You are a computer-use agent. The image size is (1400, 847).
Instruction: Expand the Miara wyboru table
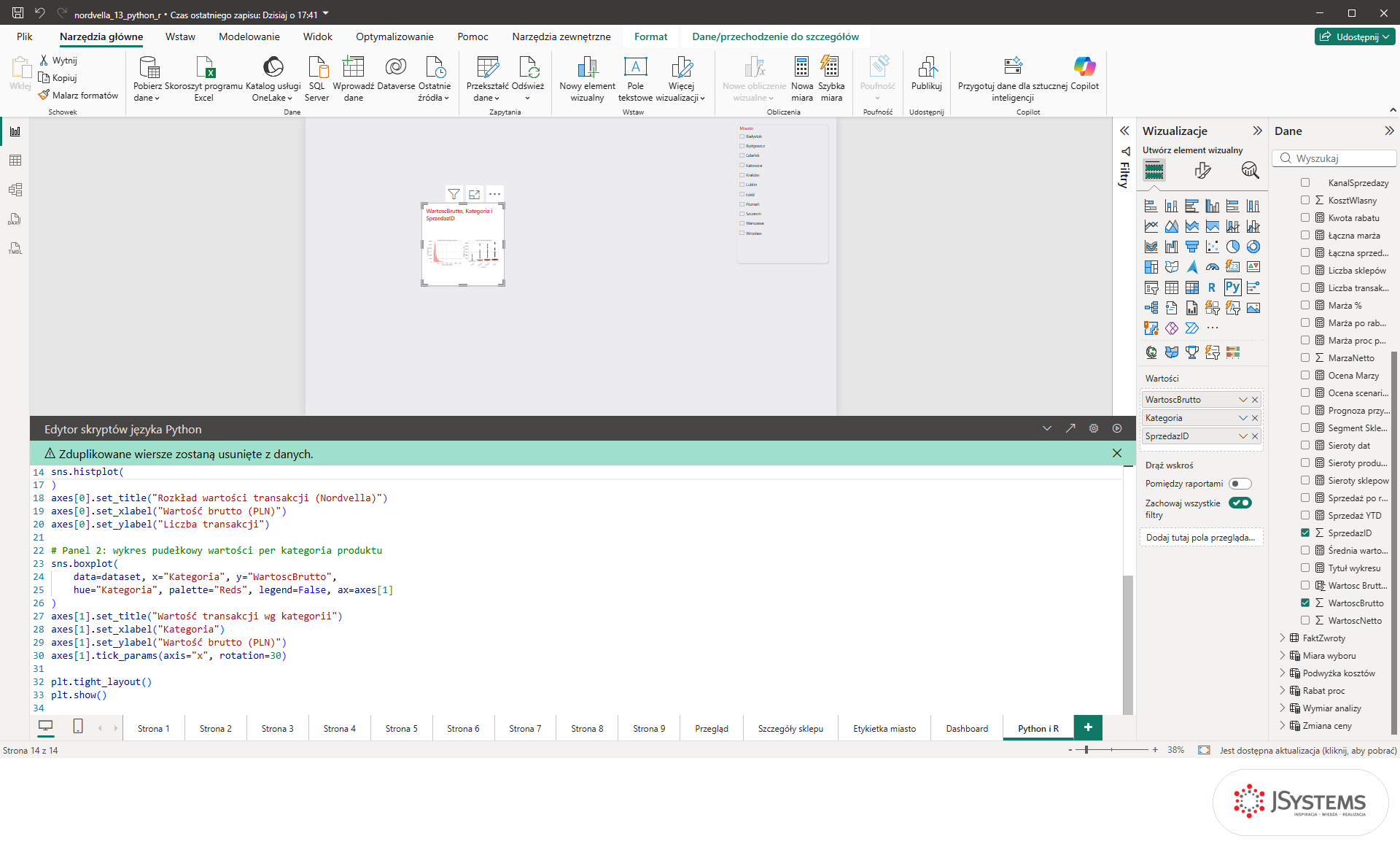[x=1283, y=655]
